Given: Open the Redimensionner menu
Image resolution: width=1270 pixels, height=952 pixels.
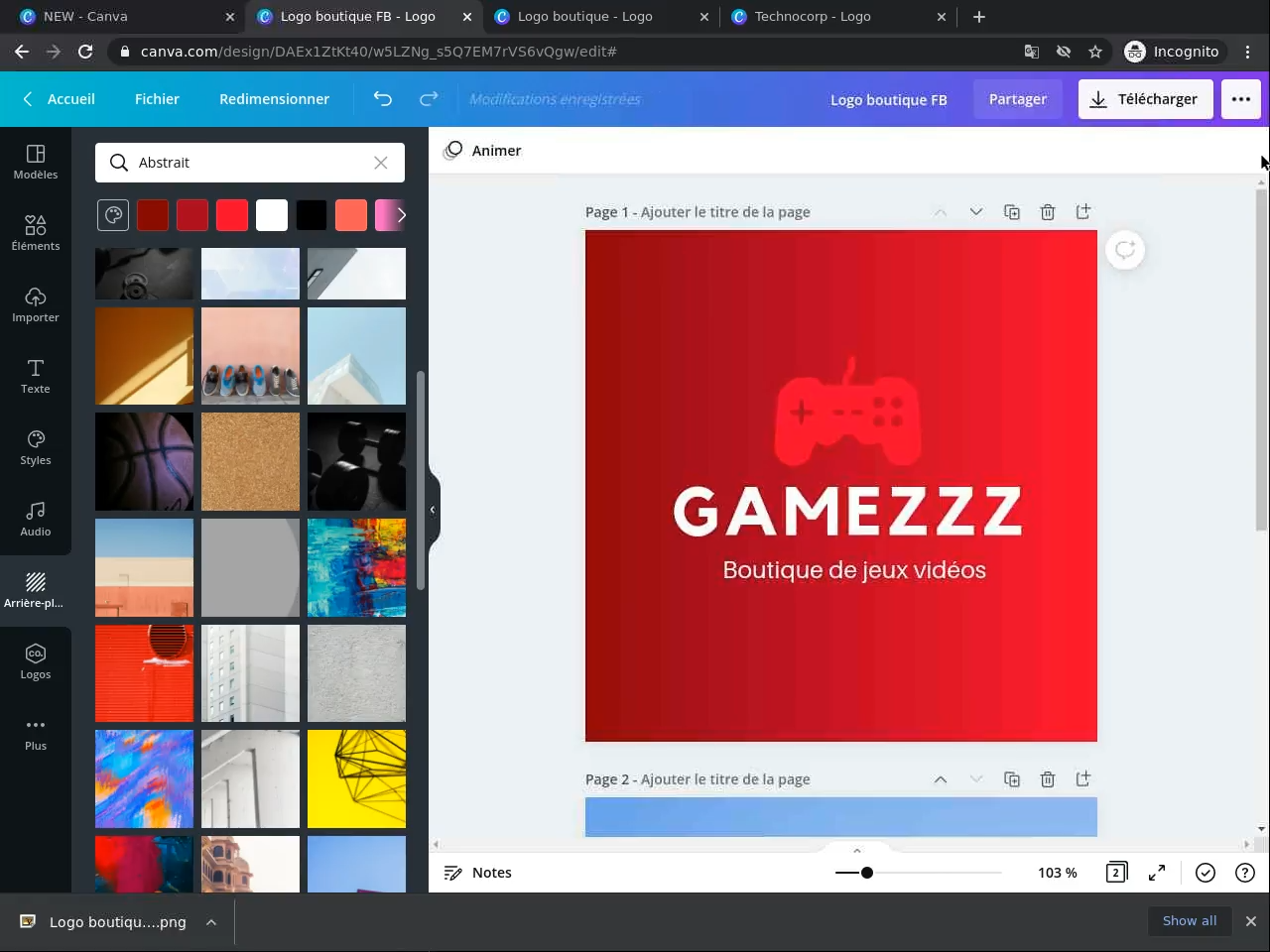Looking at the screenshot, I should click(274, 99).
